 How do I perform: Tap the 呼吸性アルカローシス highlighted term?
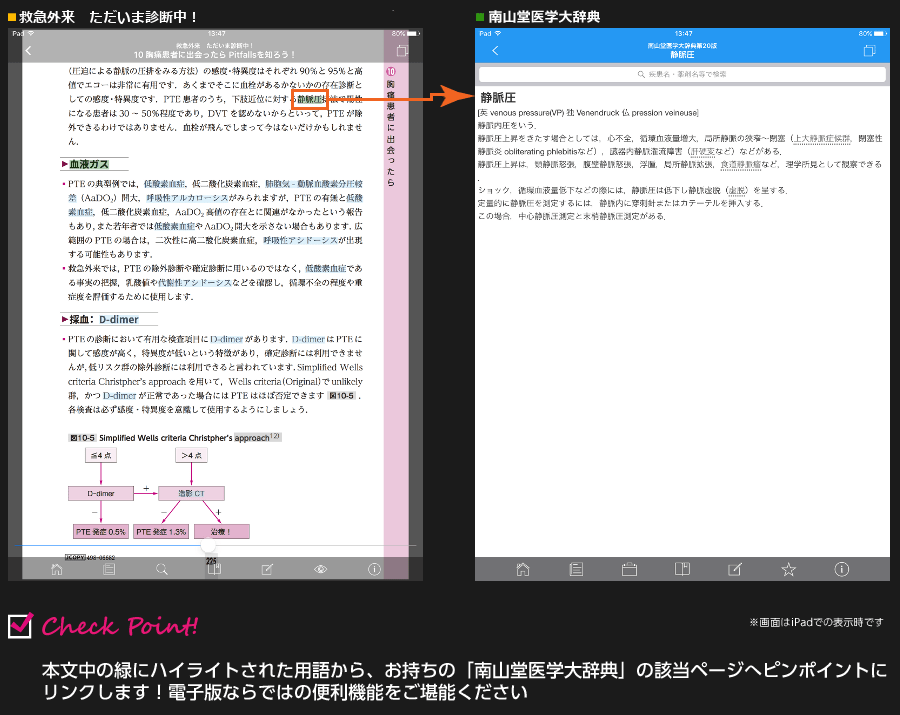[x=187, y=198]
